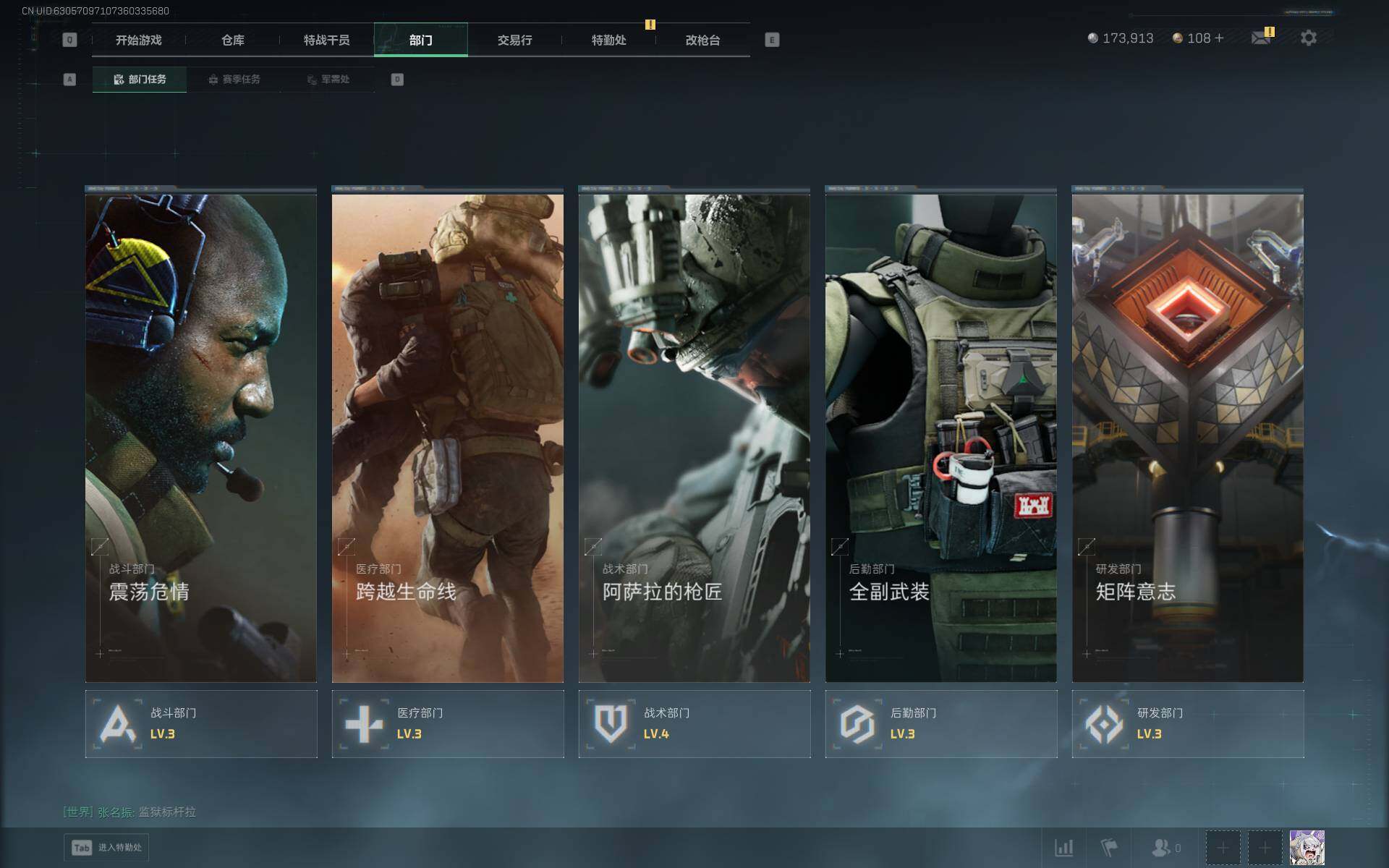Screen dimensions: 1389x868
Task: Select the 医疗部门 LV.3 badge
Action: [448, 723]
